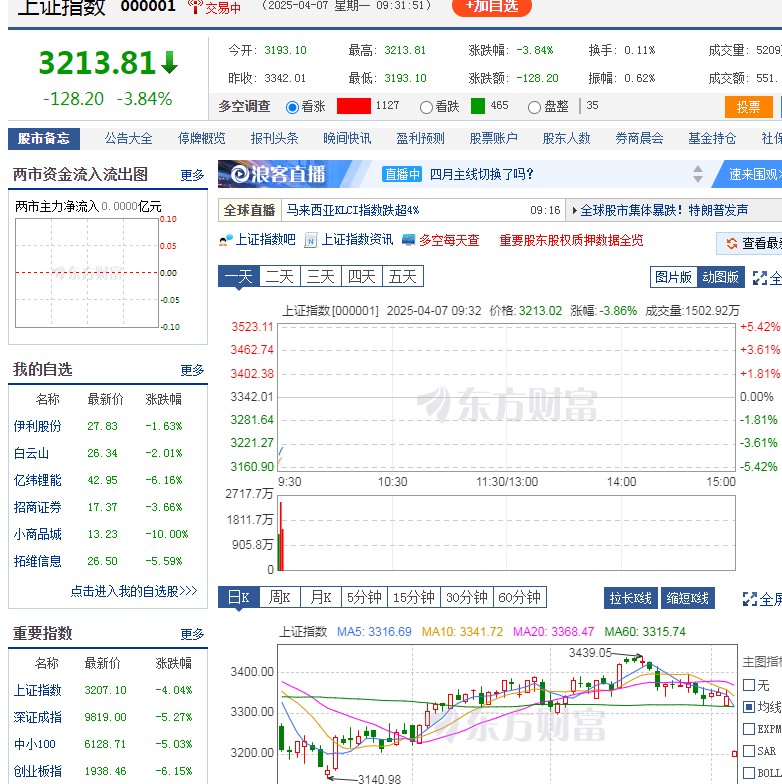Click the 上证指数资讯 news icon
The image size is (782, 784).
tap(311, 240)
